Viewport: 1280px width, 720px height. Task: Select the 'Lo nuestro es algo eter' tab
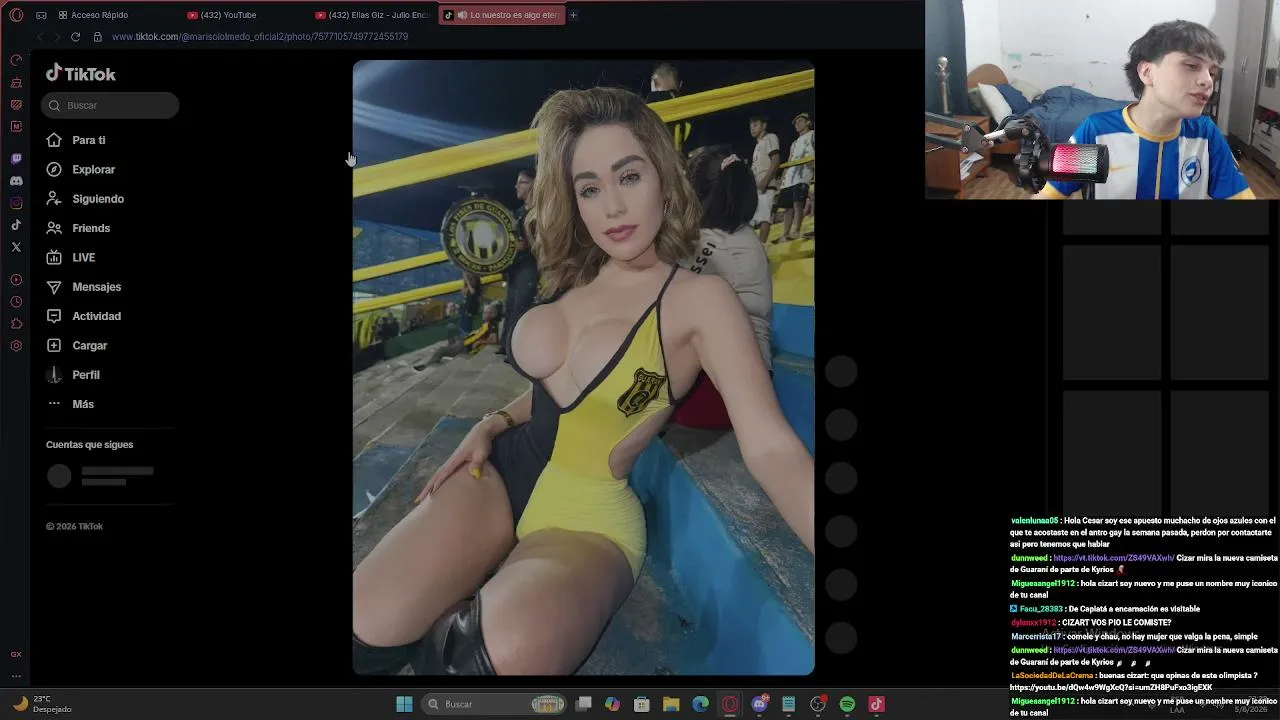[502, 15]
